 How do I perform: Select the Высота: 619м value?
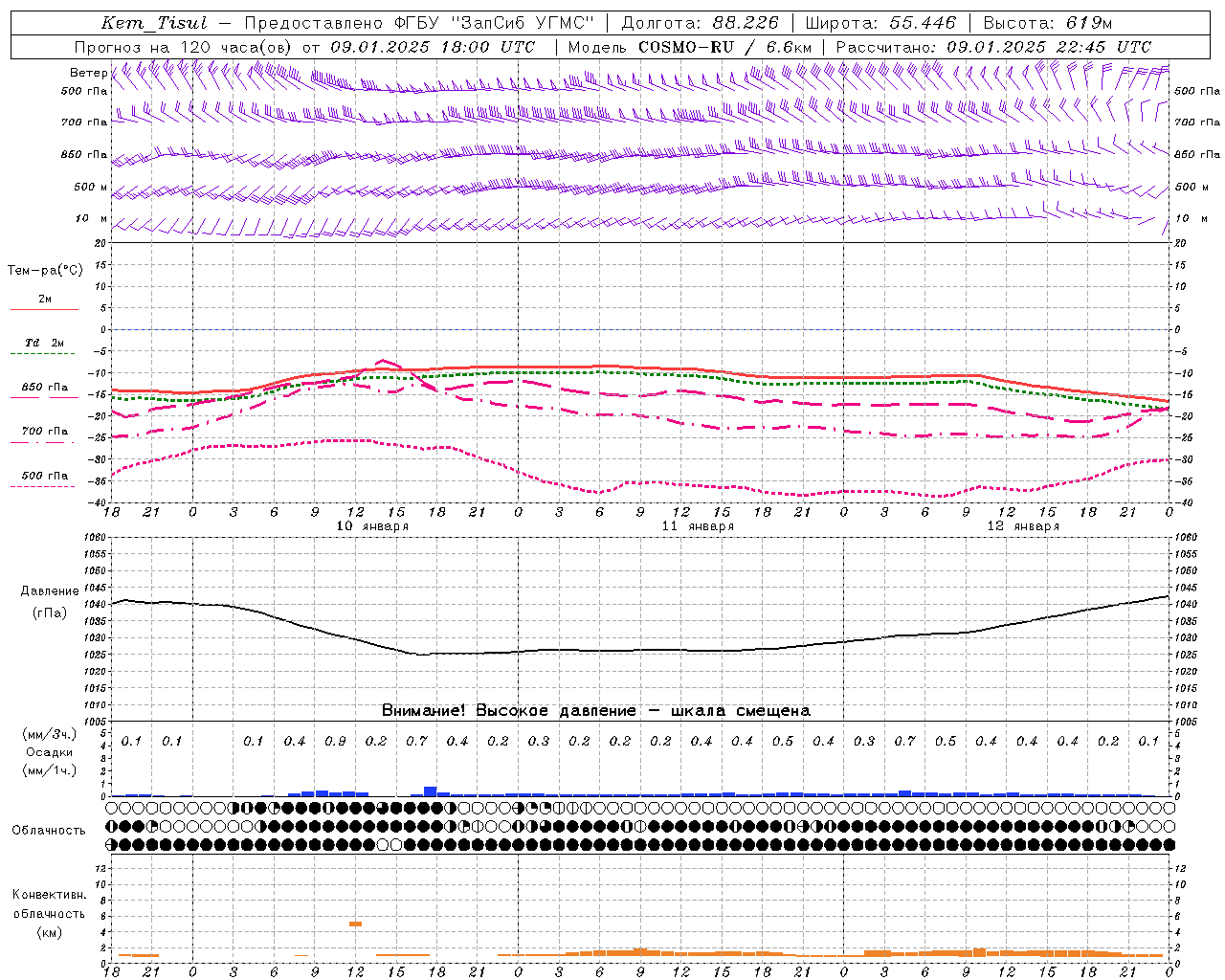[1047, 23]
